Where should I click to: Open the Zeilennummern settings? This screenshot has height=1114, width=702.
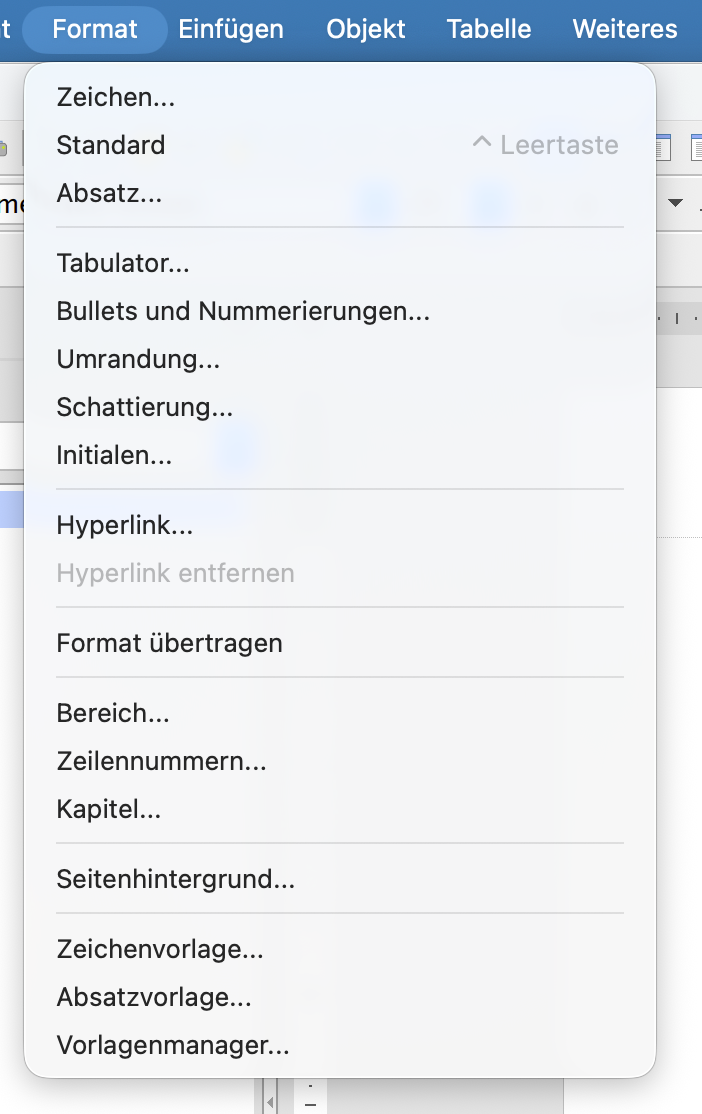tap(160, 761)
